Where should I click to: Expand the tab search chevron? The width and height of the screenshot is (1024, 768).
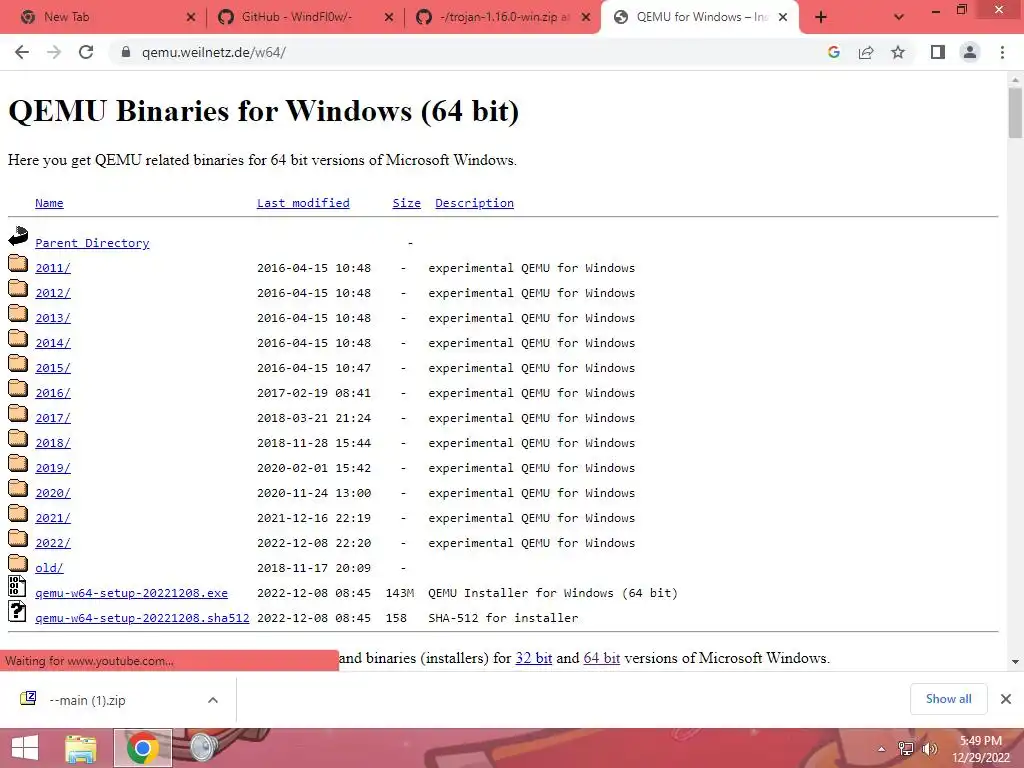coord(899,17)
